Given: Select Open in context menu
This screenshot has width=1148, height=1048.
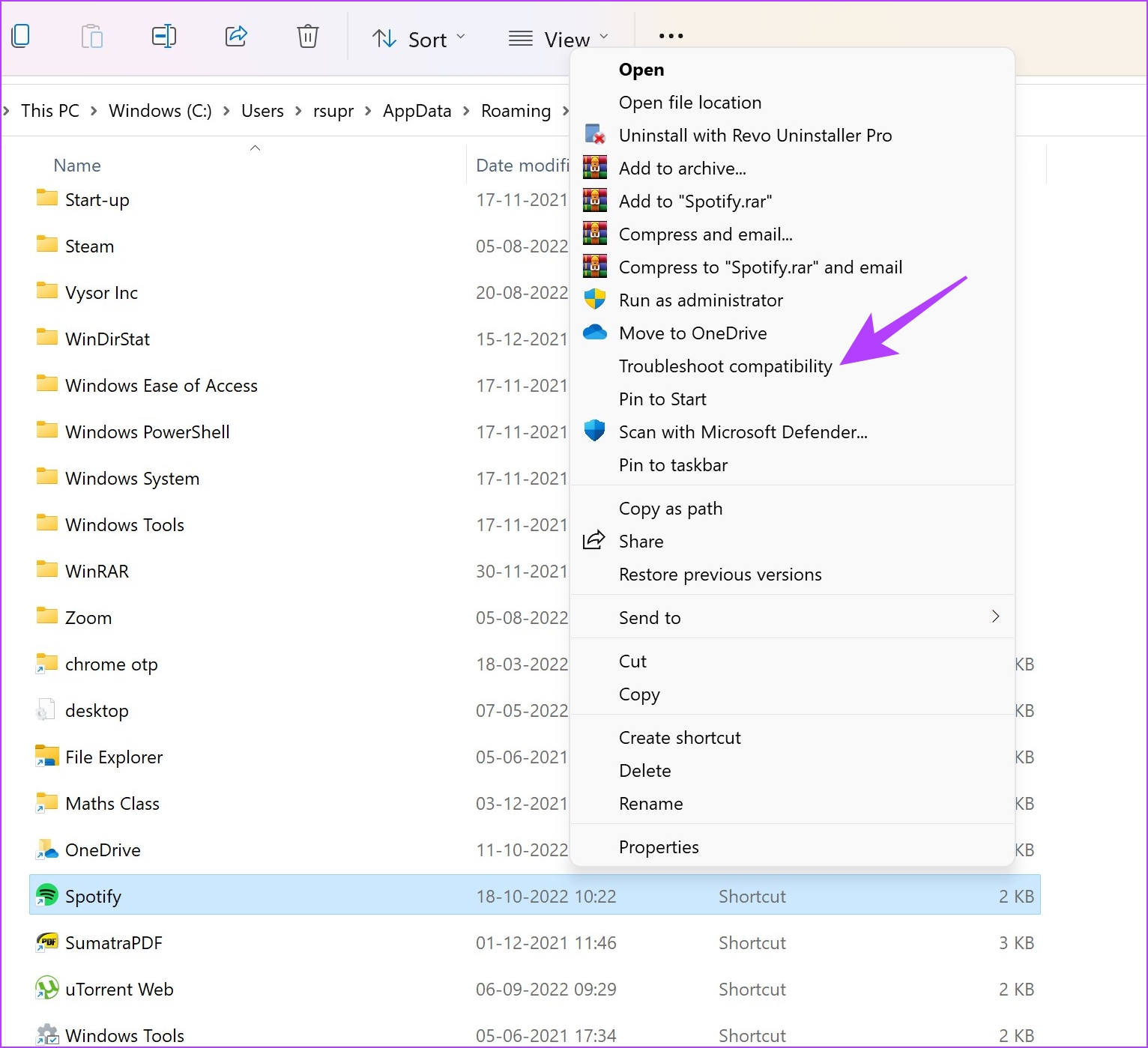Looking at the screenshot, I should click(x=792, y=70).
